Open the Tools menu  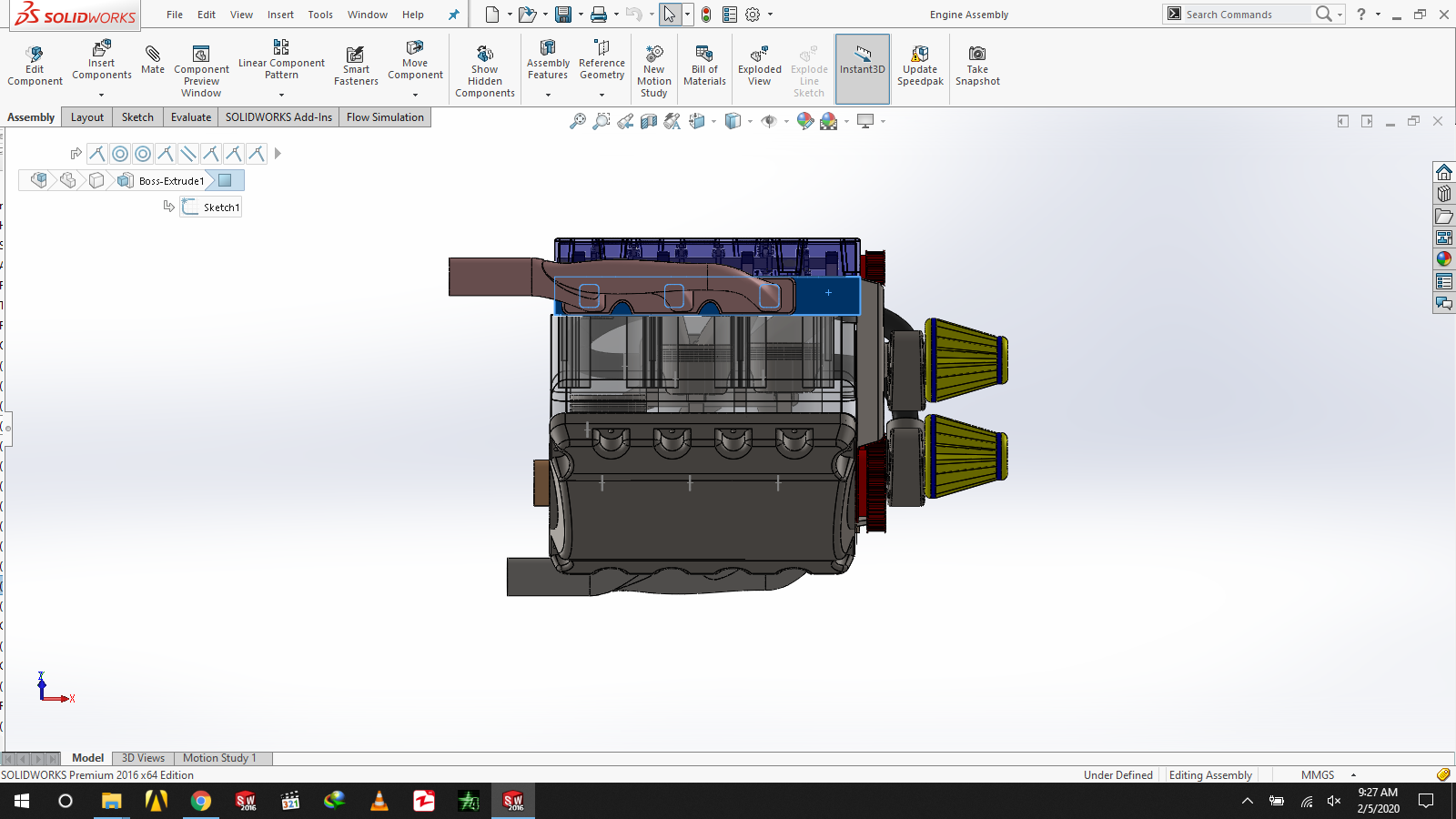tap(320, 15)
